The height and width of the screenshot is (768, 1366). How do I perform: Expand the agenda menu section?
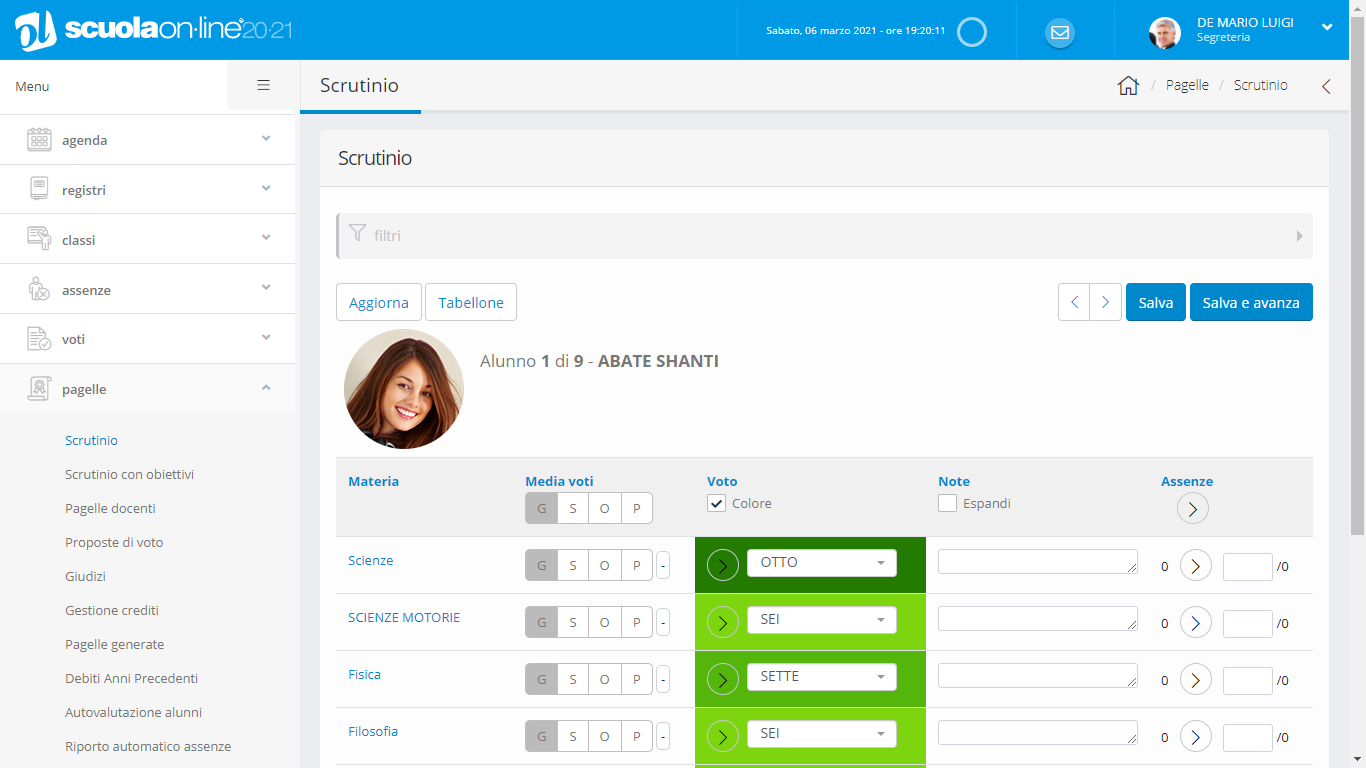148,140
